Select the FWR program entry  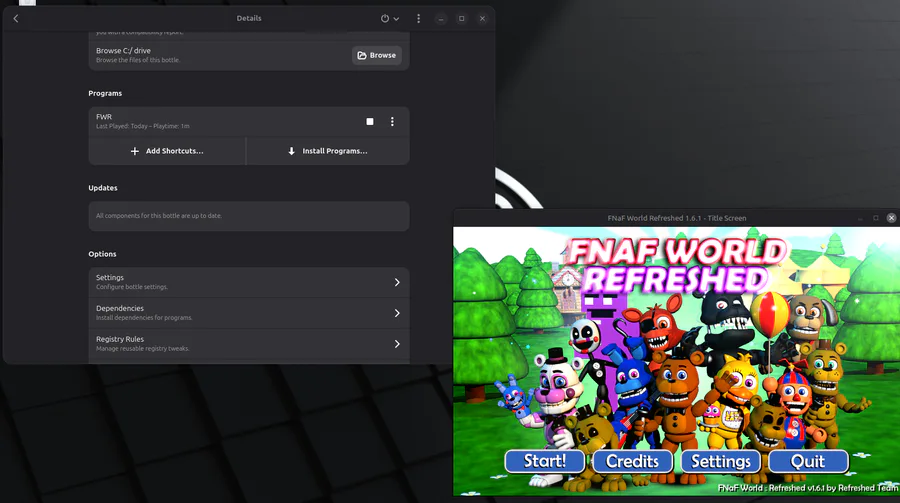[x=249, y=121]
